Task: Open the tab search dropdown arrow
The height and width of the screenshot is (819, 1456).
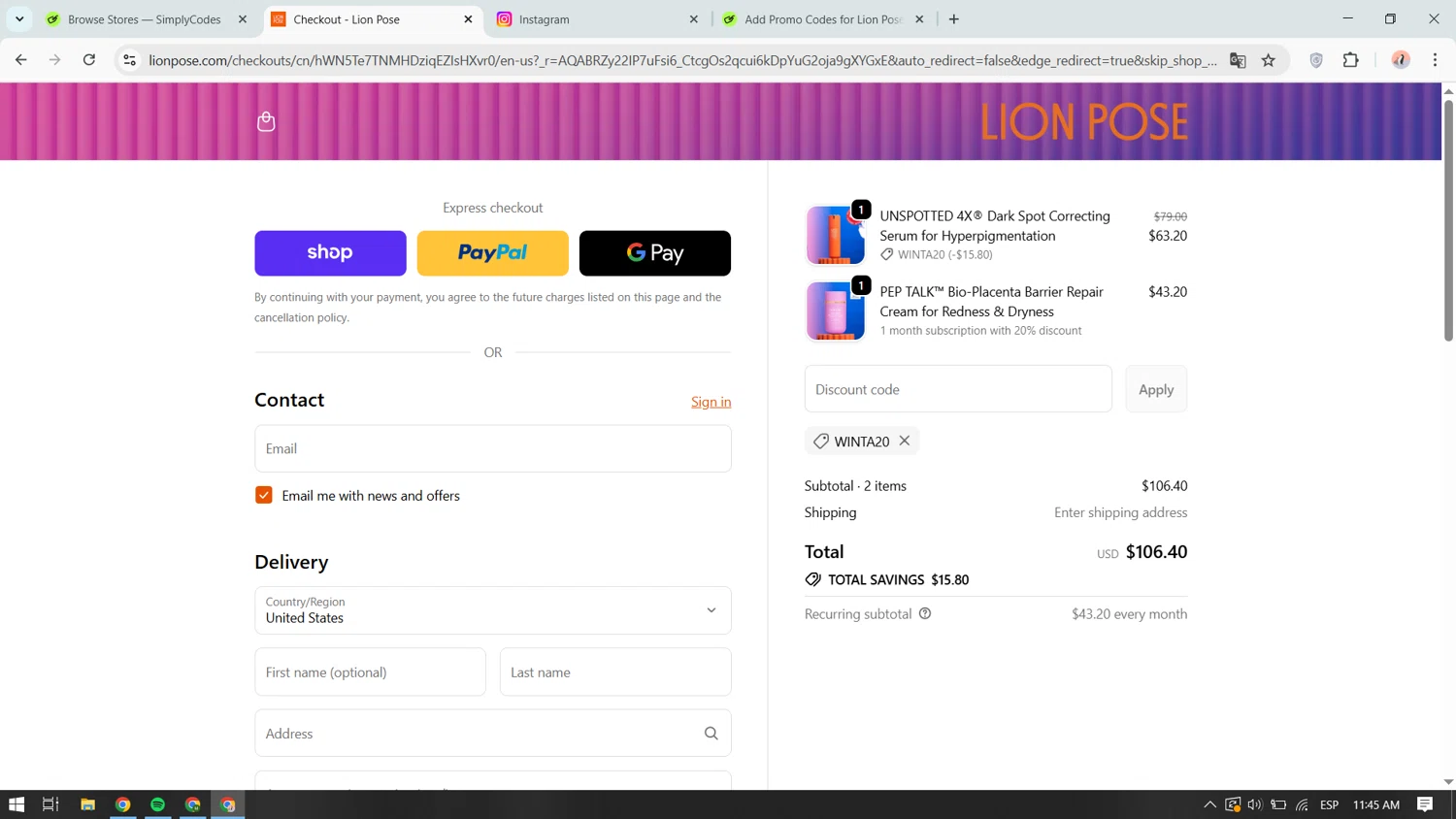Action: [x=19, y=19]
